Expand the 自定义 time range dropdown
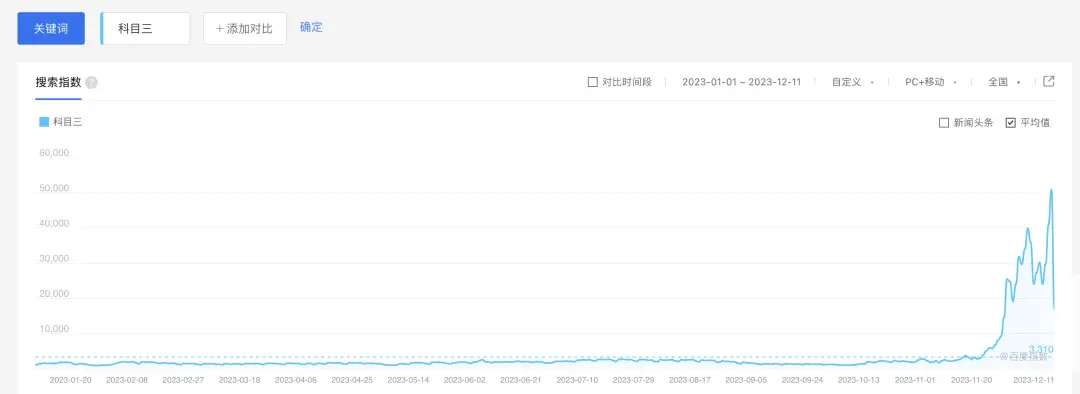This screenshot has width=1080, height=394. point(853,82)
